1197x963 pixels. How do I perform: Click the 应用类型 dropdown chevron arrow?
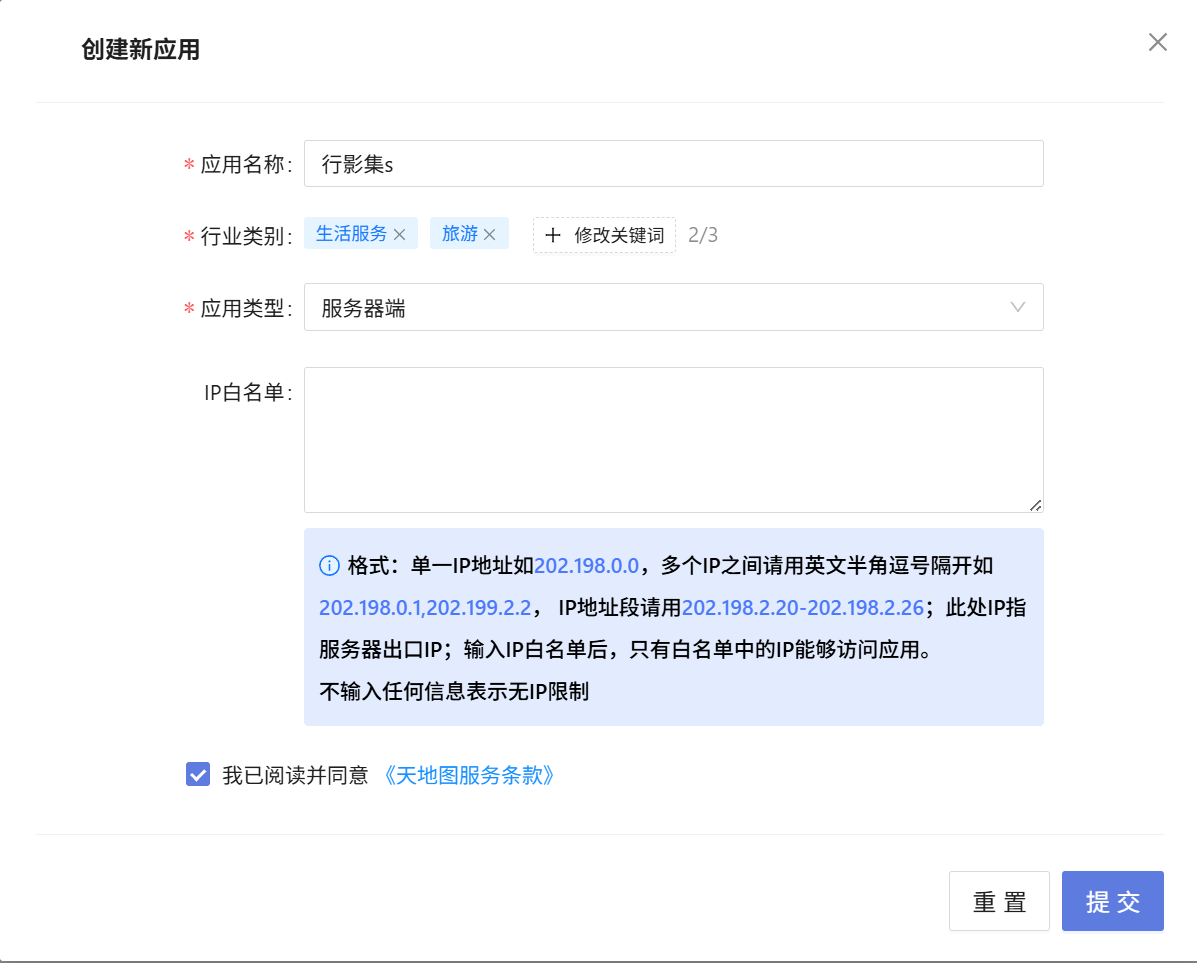point(1018,307)
